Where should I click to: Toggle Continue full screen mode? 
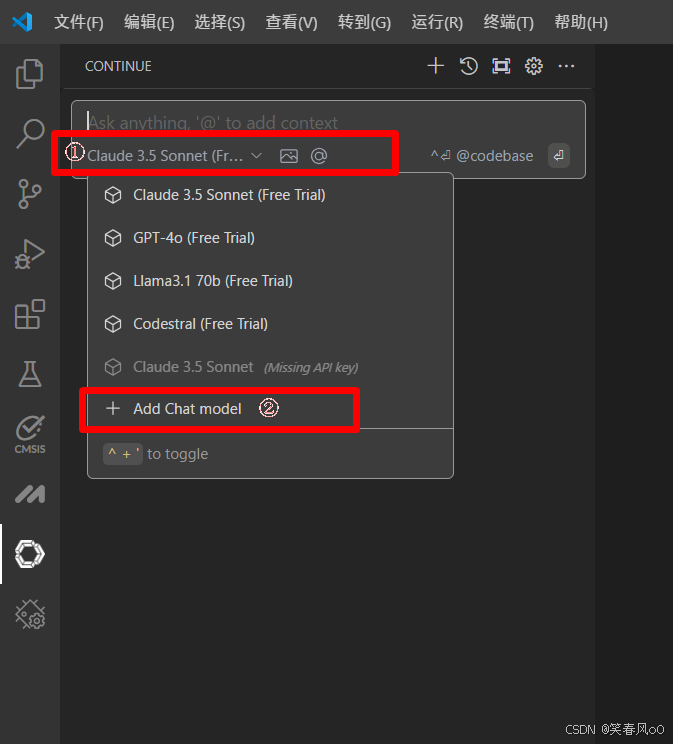point(501,65)
